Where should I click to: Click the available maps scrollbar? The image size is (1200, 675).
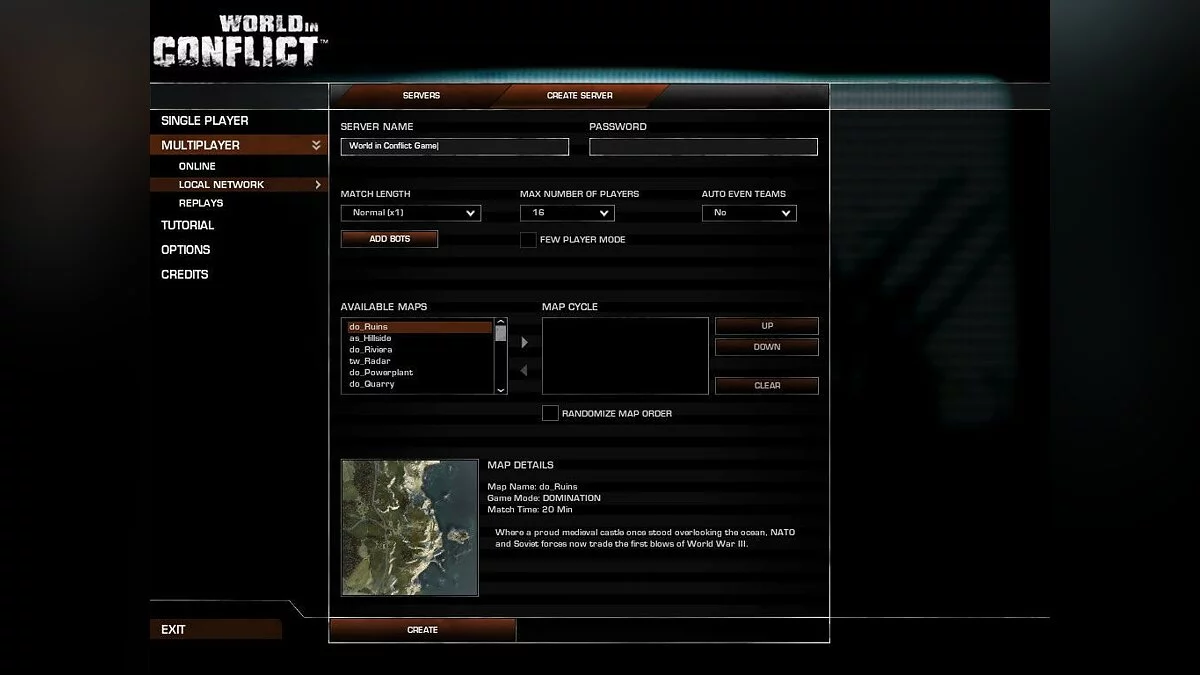(x=501, y=355)
